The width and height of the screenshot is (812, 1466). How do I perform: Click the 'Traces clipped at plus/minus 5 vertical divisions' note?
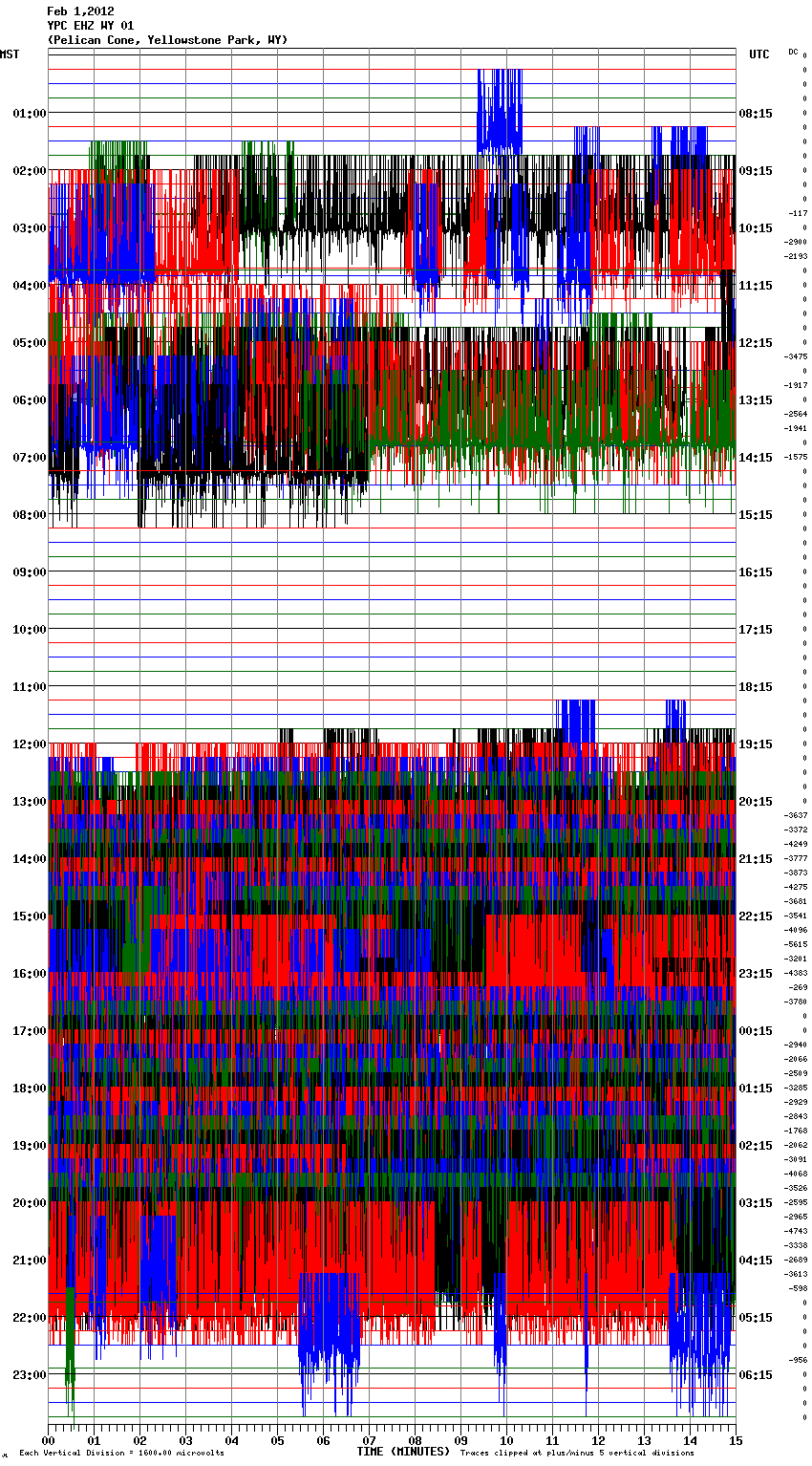pos(577,1453)
